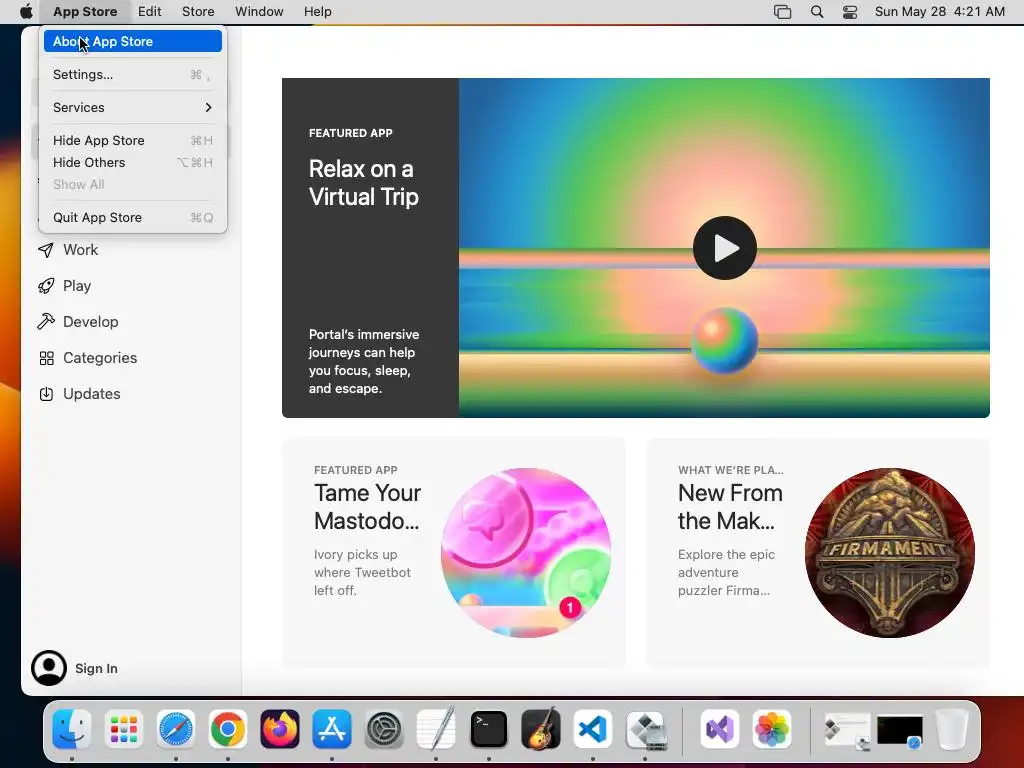The height and width of the screenshot is (768, 1024).
Task: Open Spotlight search icon
Action: click(x=817, y=12)
